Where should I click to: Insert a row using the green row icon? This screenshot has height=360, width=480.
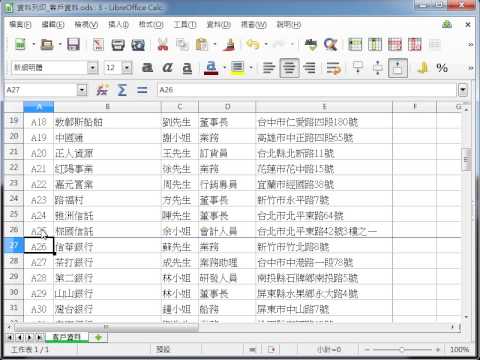(x=355, y=44)
